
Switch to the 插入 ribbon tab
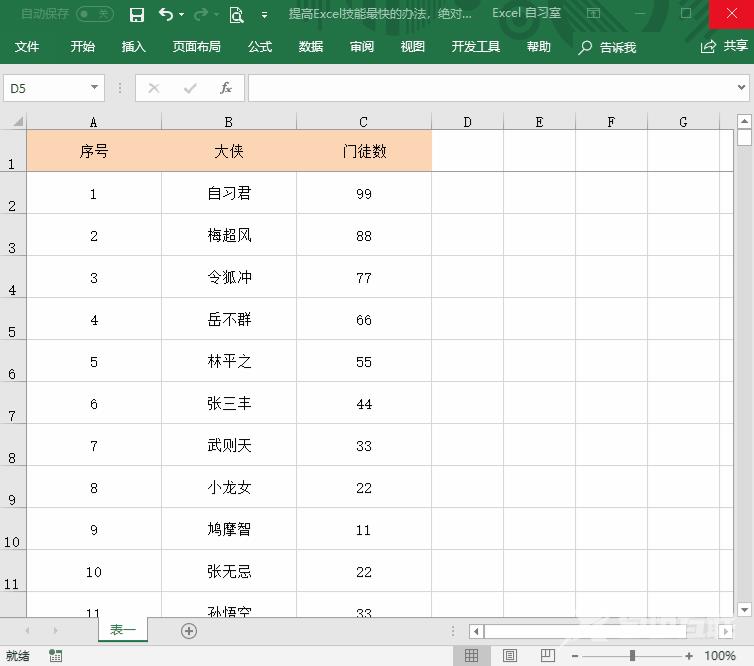tap(133, 47)
